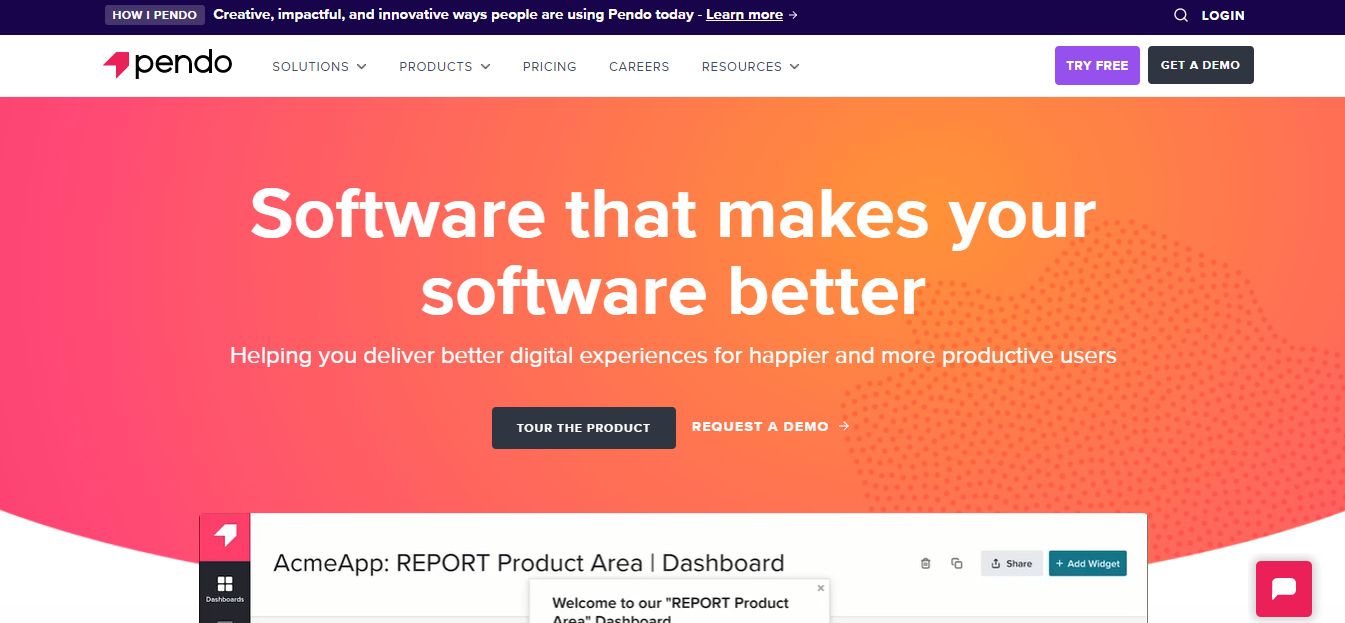
Task: Click the Get a Demo button
Action: (1200, 65)
